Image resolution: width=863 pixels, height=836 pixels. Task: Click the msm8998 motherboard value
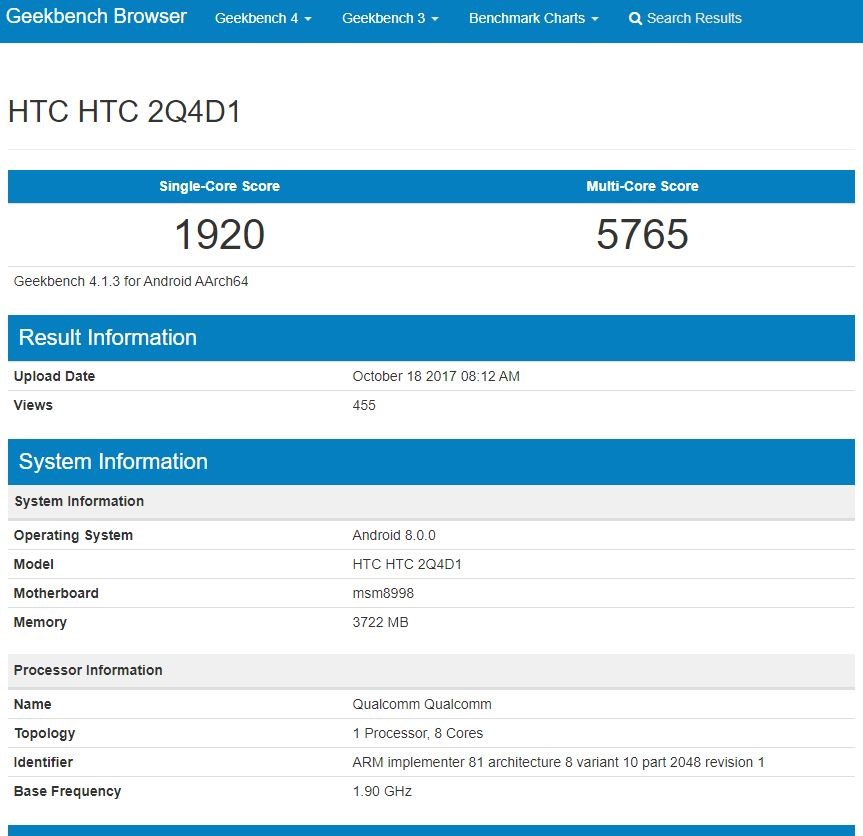pos(383,594)
